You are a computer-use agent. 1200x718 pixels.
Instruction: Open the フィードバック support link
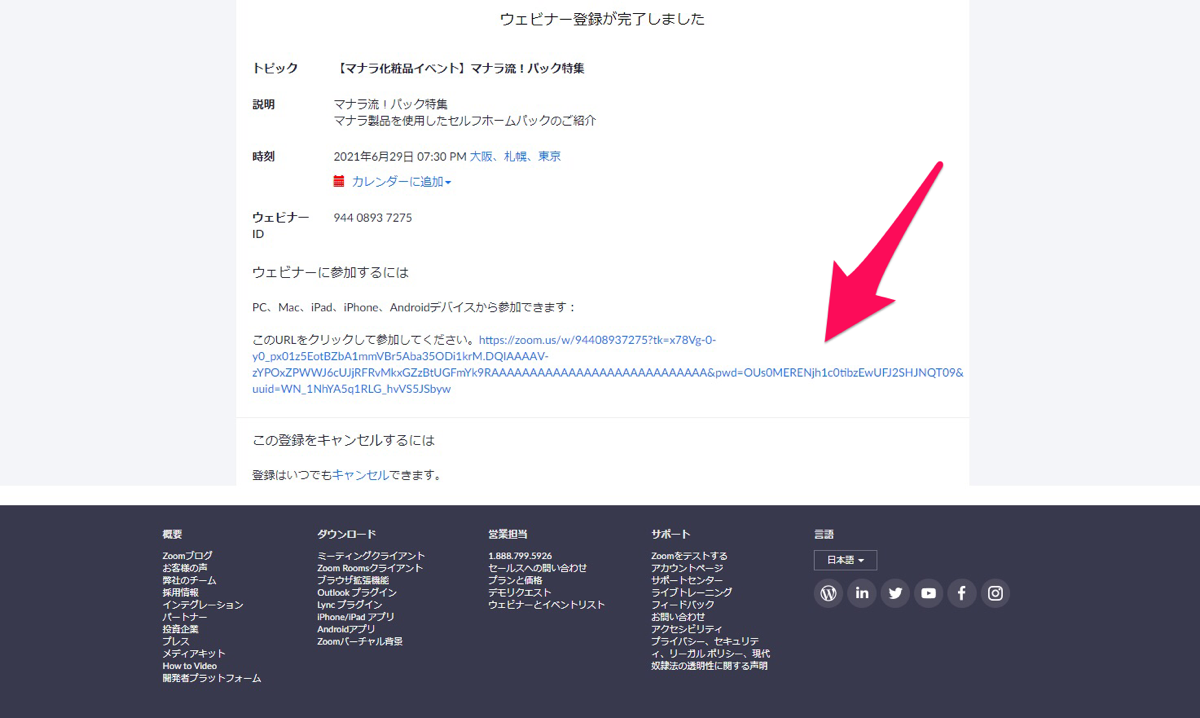click(683, 605)
